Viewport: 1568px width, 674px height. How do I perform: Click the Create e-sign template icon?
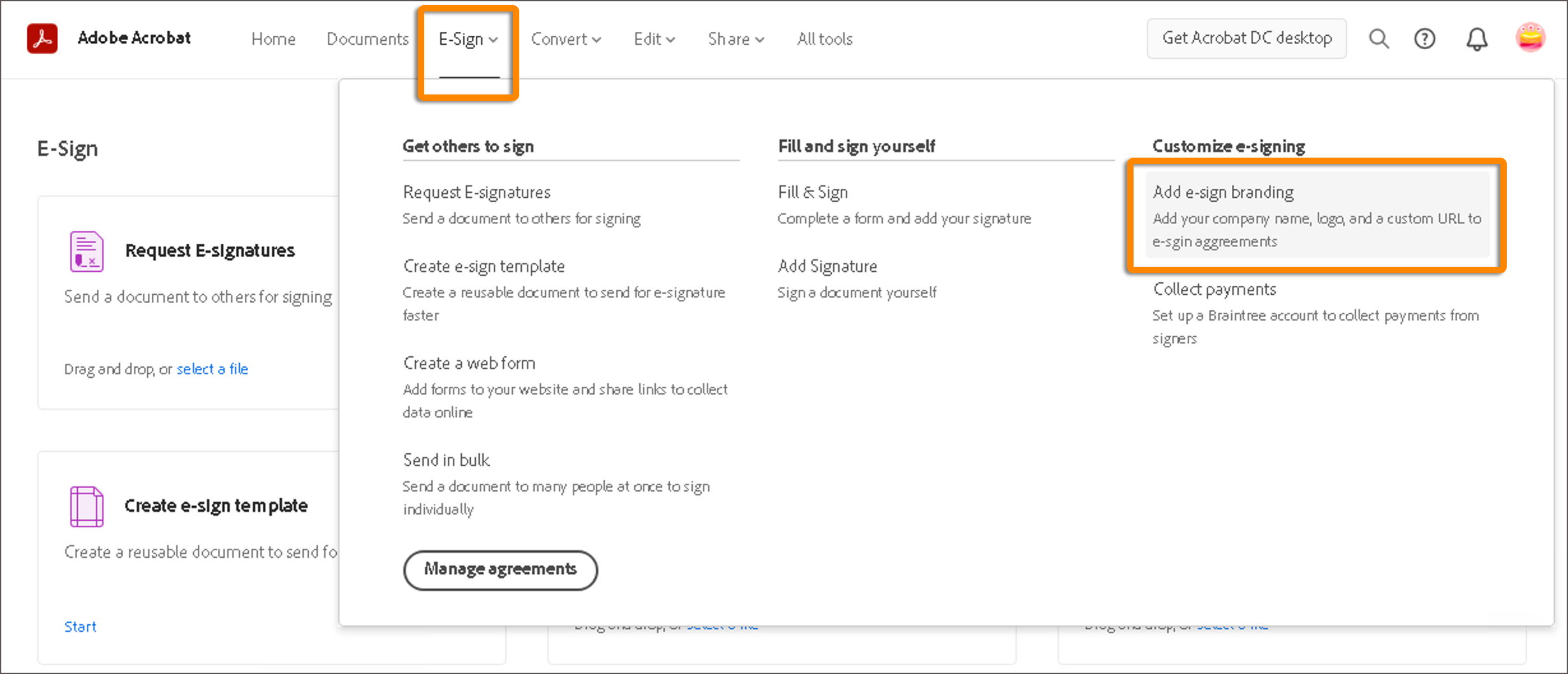coord(86,506)
